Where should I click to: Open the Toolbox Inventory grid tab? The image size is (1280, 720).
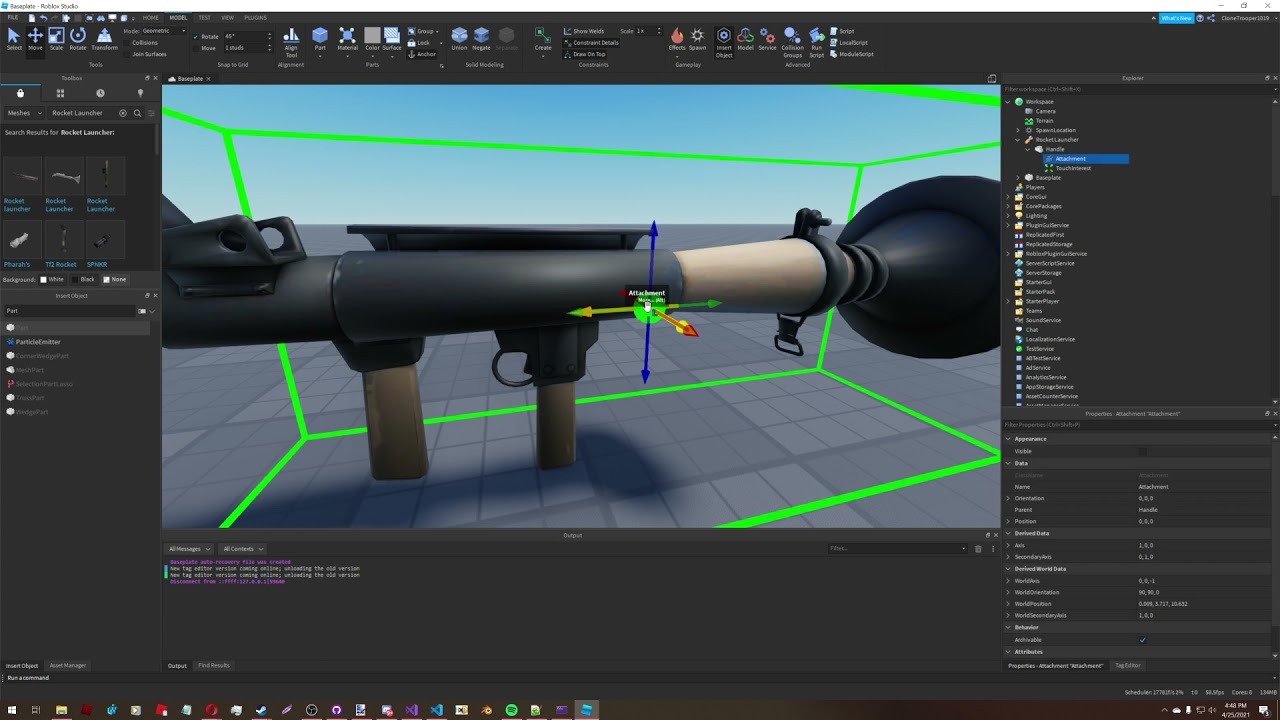pos(60,93)
